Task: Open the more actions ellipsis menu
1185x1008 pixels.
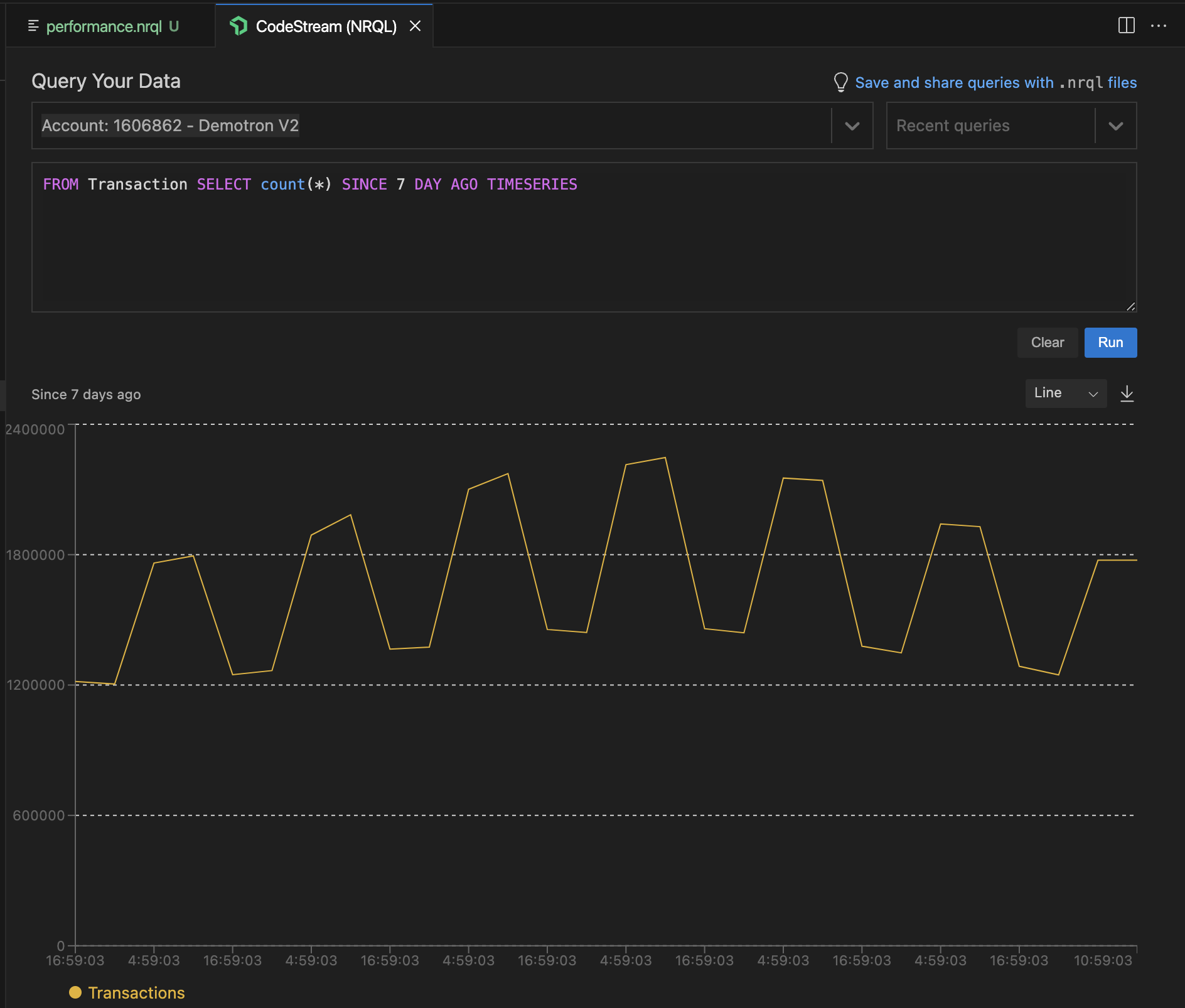Action: point(1158,26)
